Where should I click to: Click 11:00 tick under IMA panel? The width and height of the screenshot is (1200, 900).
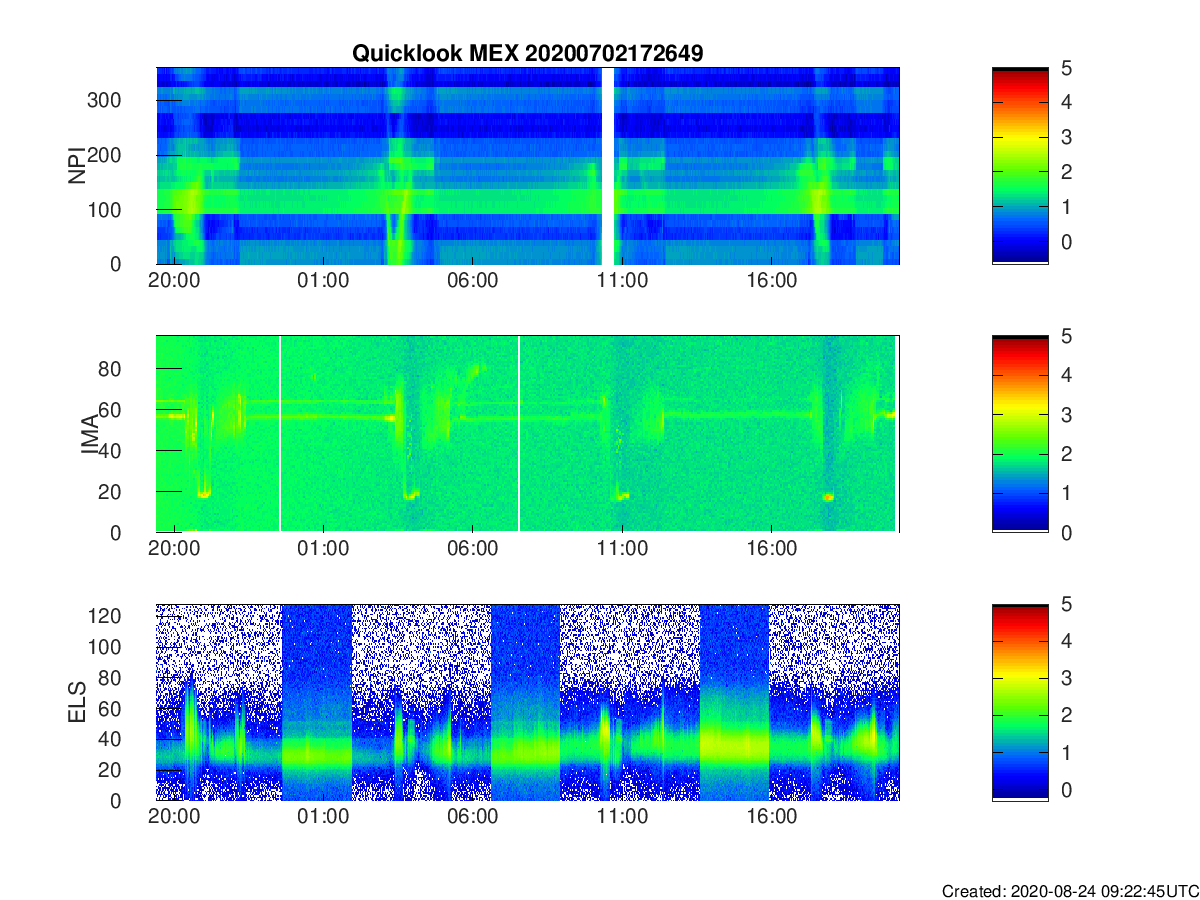tap(622, 549)
